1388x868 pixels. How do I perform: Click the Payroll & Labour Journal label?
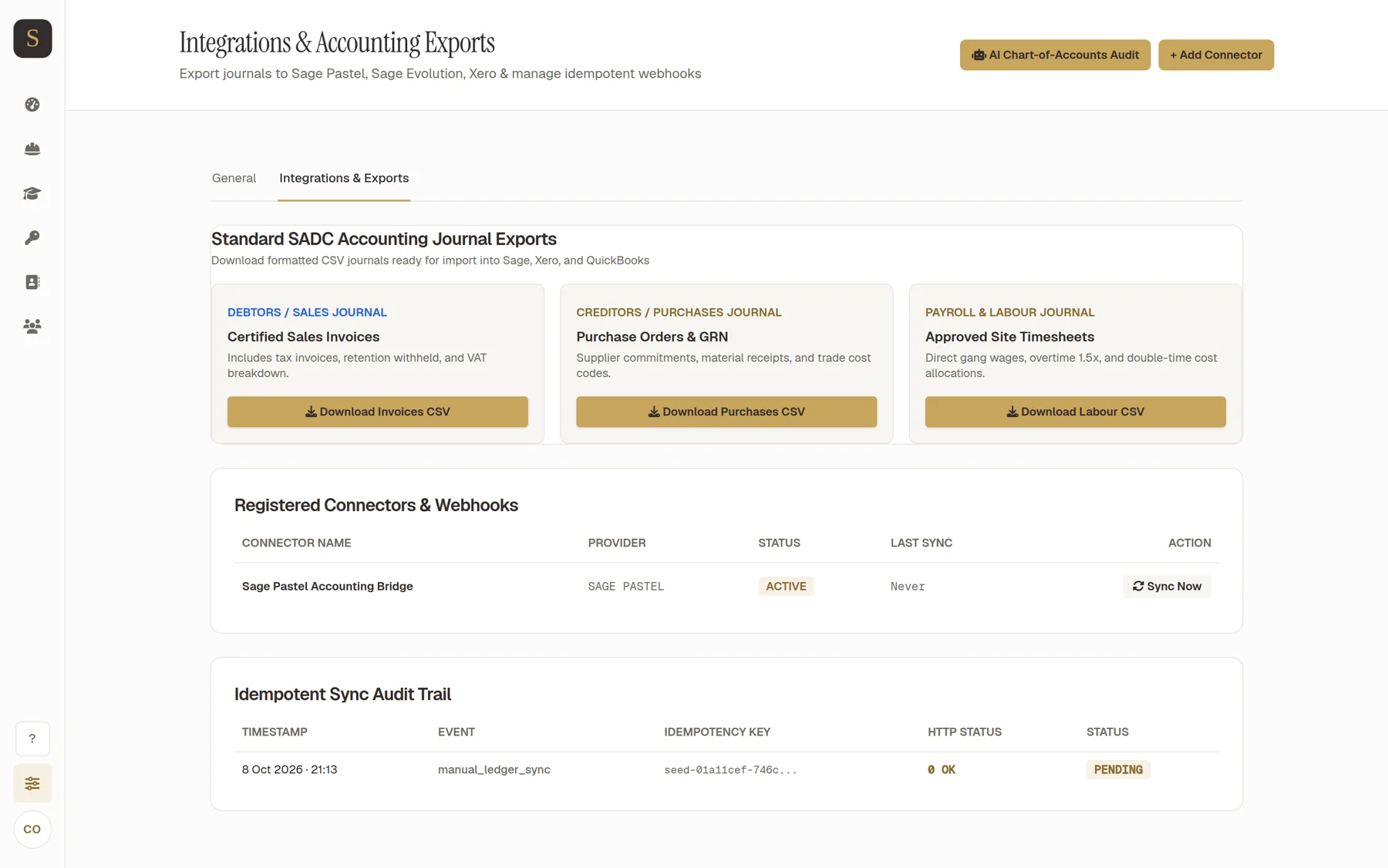pos(1009,312)
